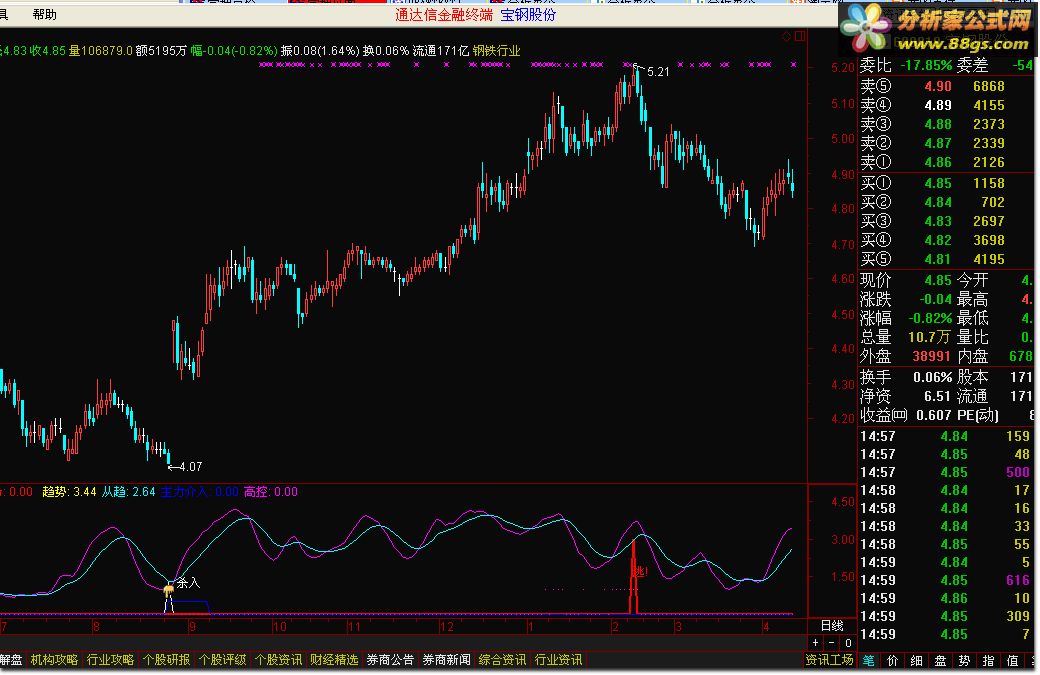
Task: Click the 总量 10.7万 field
Action: [x=906, y=337]
